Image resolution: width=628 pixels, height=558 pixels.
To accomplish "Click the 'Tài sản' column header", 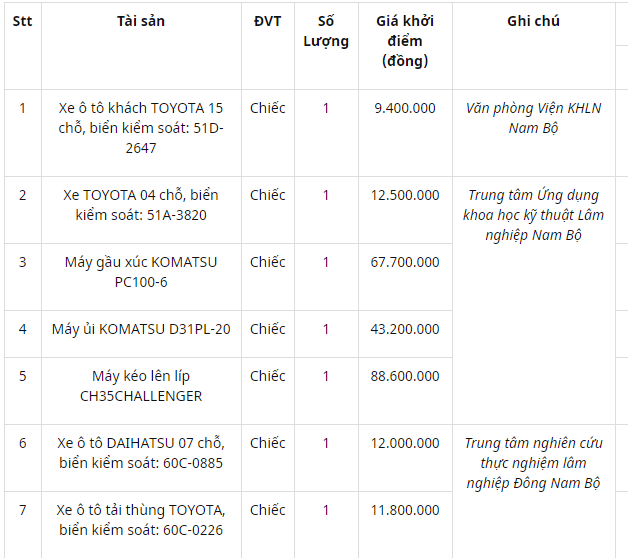I will [x=141, y=21].
